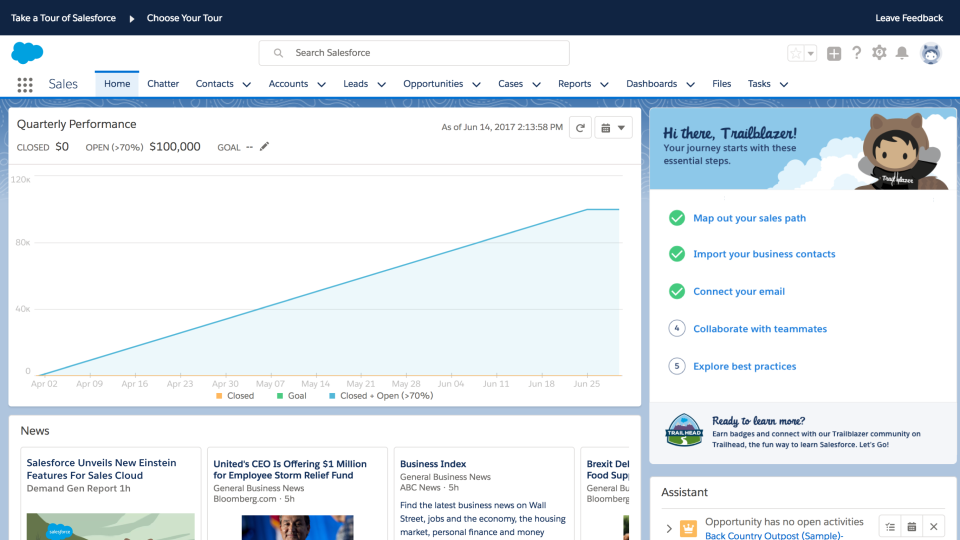The width and height of the screenshot is (960, 540).
Task: Click the user profile avatar
Action: coord(931,53)
